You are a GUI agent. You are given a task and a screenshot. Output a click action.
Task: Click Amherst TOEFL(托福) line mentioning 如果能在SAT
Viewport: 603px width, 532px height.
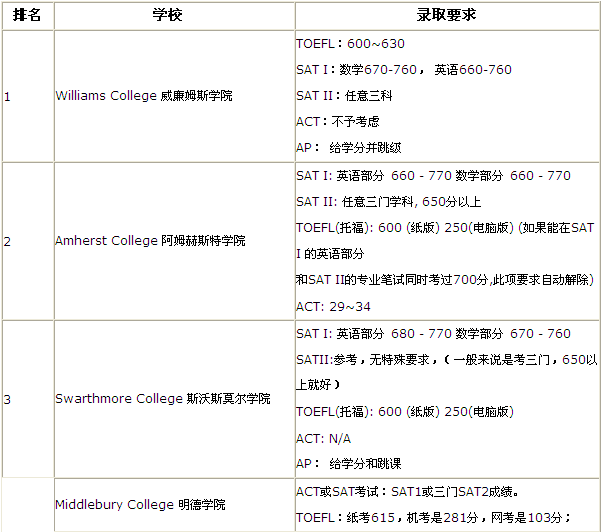[x=445, y=228]
